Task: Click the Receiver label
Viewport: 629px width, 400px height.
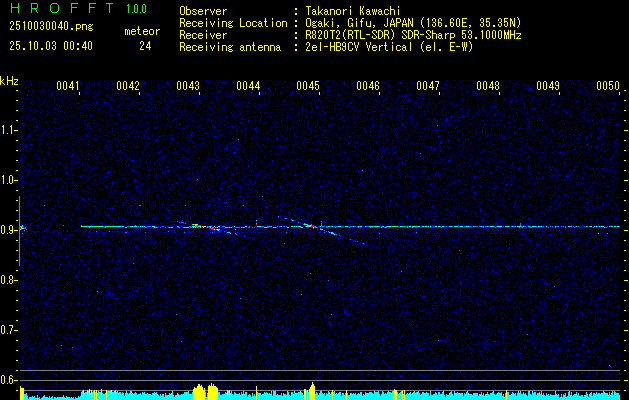Action: 203,35
